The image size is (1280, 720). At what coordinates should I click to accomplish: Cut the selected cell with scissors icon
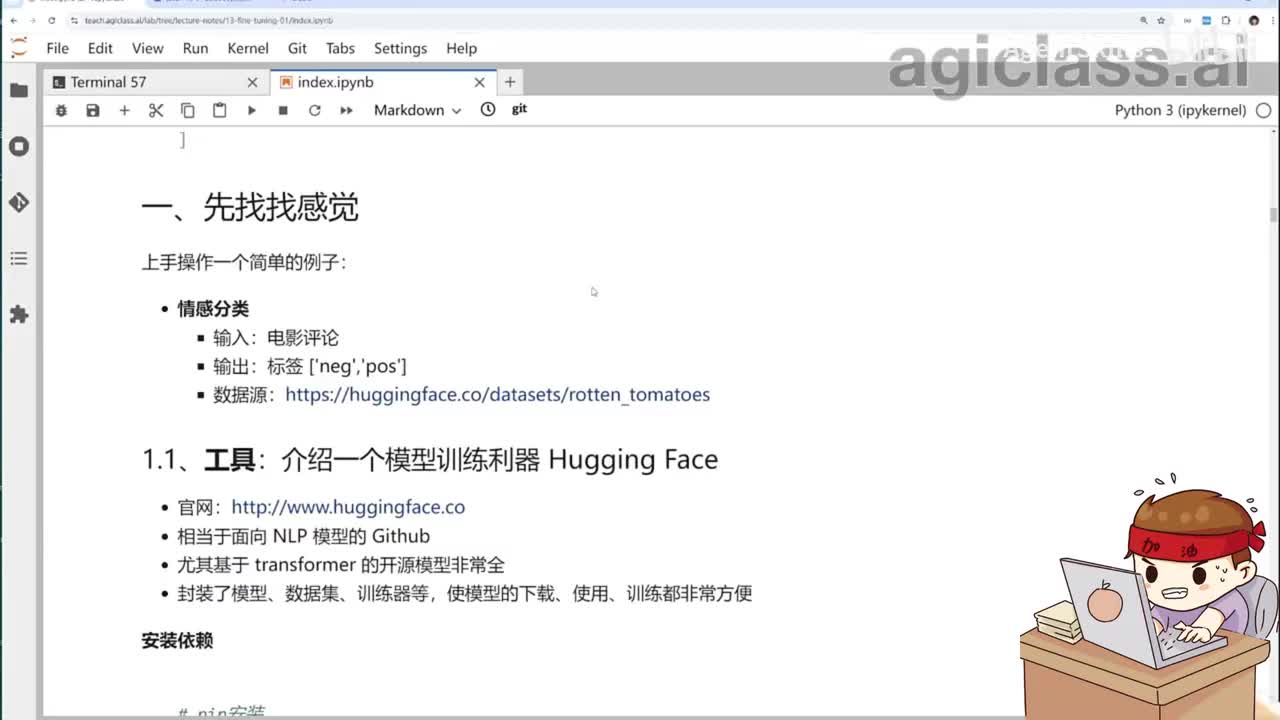156,110
